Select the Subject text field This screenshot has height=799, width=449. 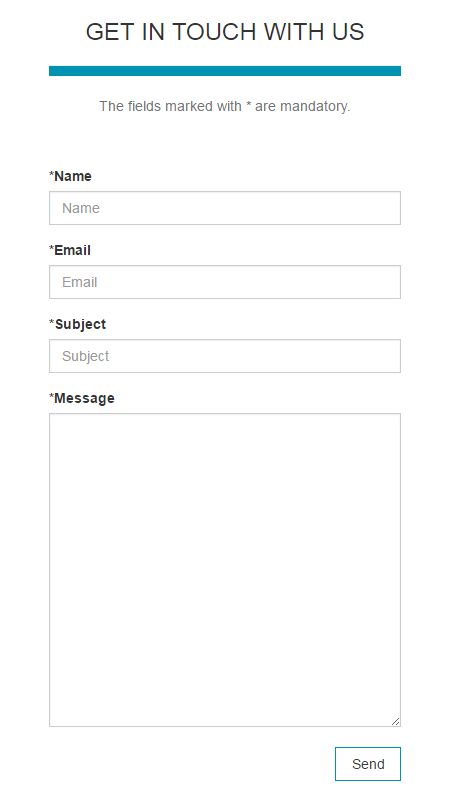[x=225, y=356]
